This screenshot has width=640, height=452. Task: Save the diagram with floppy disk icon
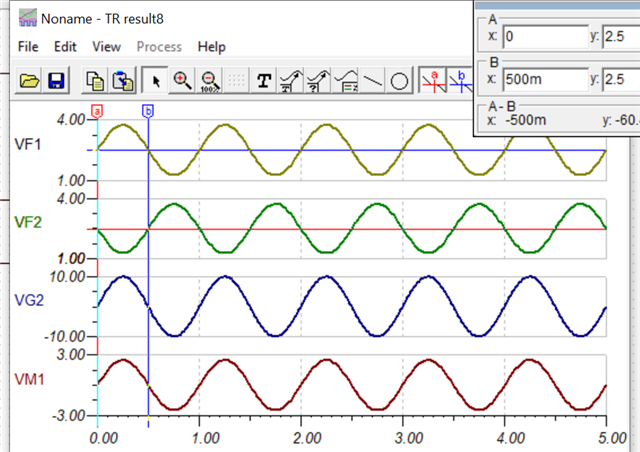pyautogui.click(x=56, y=80)
